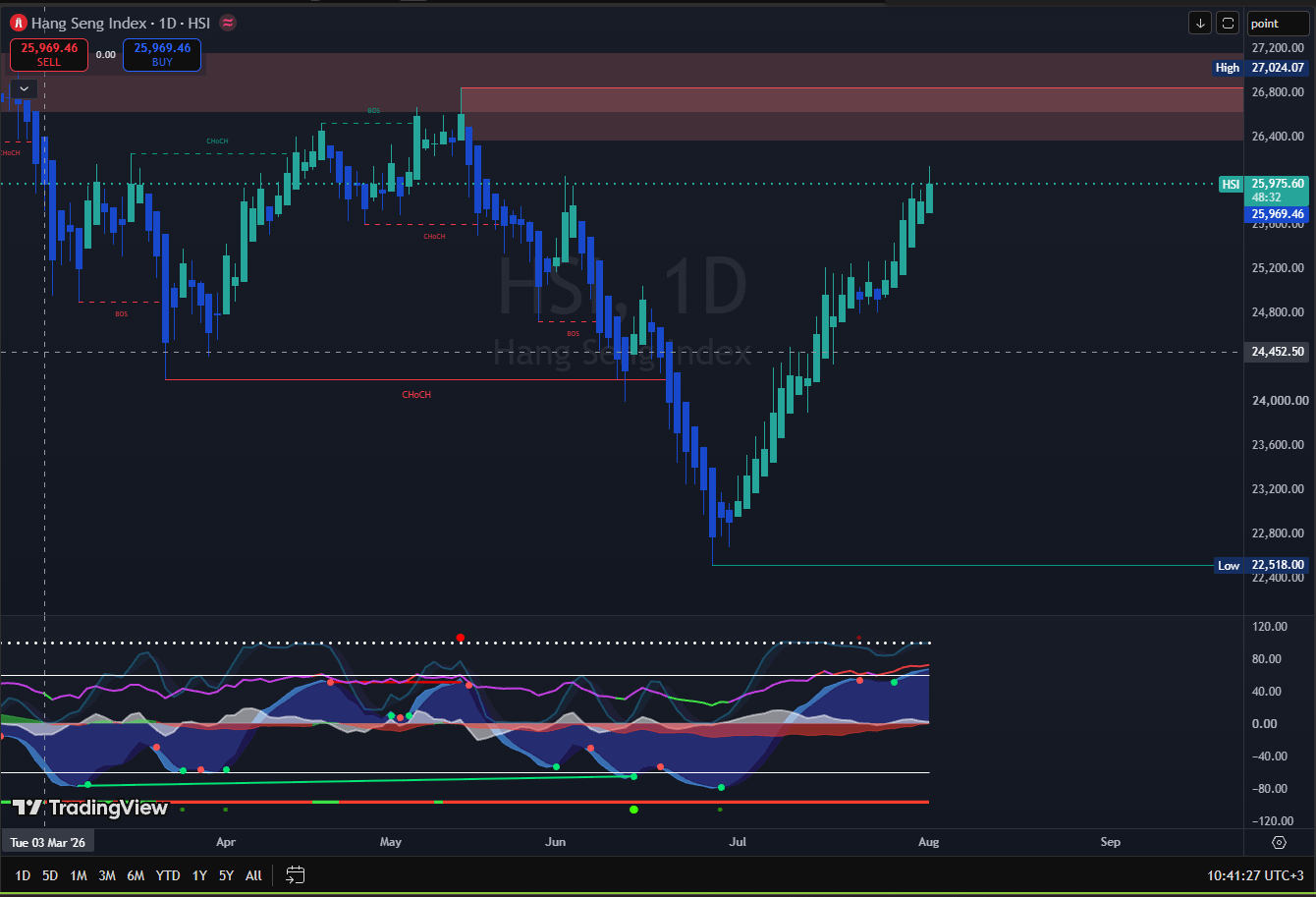This screenshot has height=897, width=1316.
Task: Click the red dot atop the oscillator pane
Action: coord(461,639)
